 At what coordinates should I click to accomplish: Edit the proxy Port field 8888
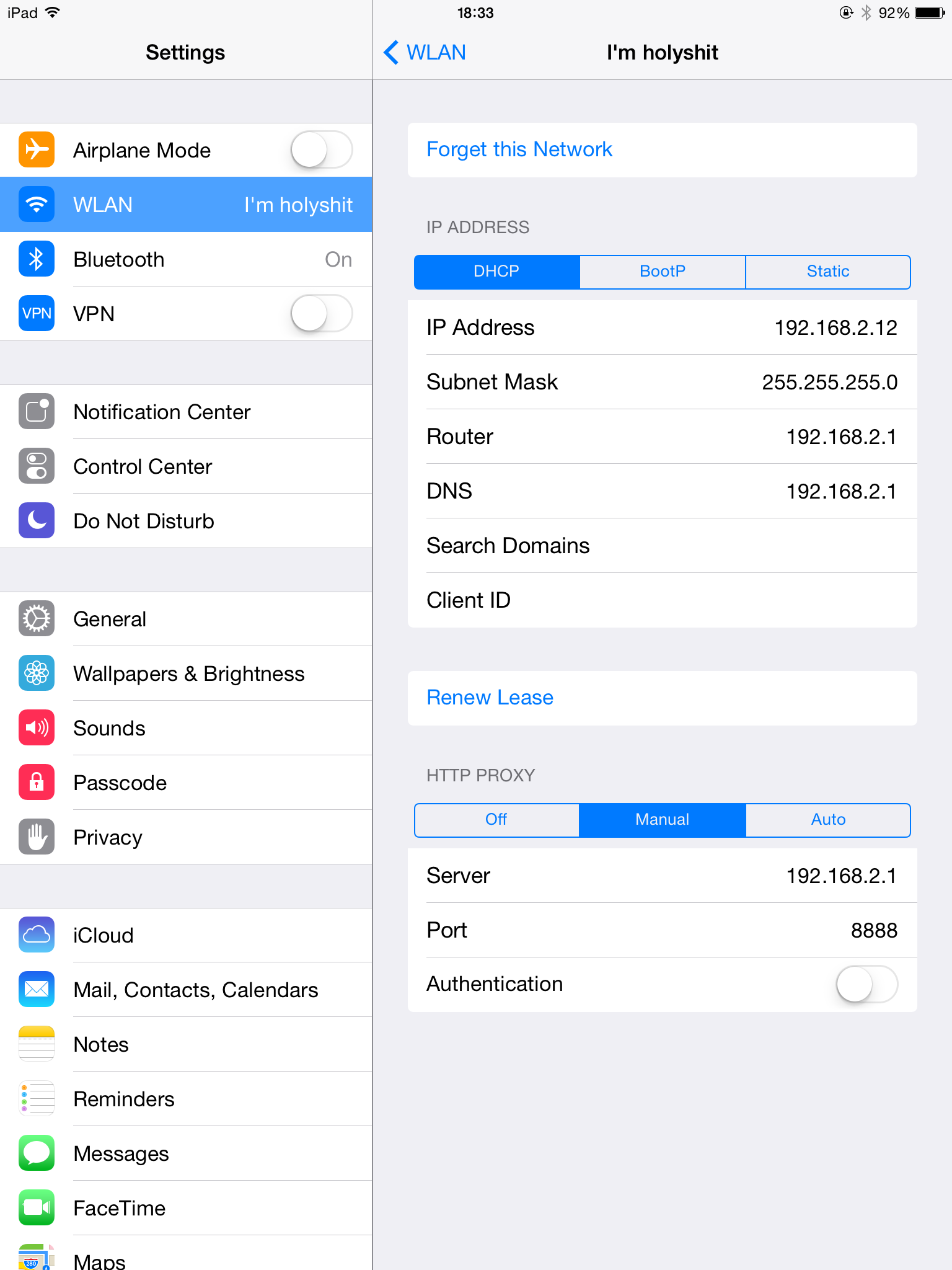click(663, 930)
